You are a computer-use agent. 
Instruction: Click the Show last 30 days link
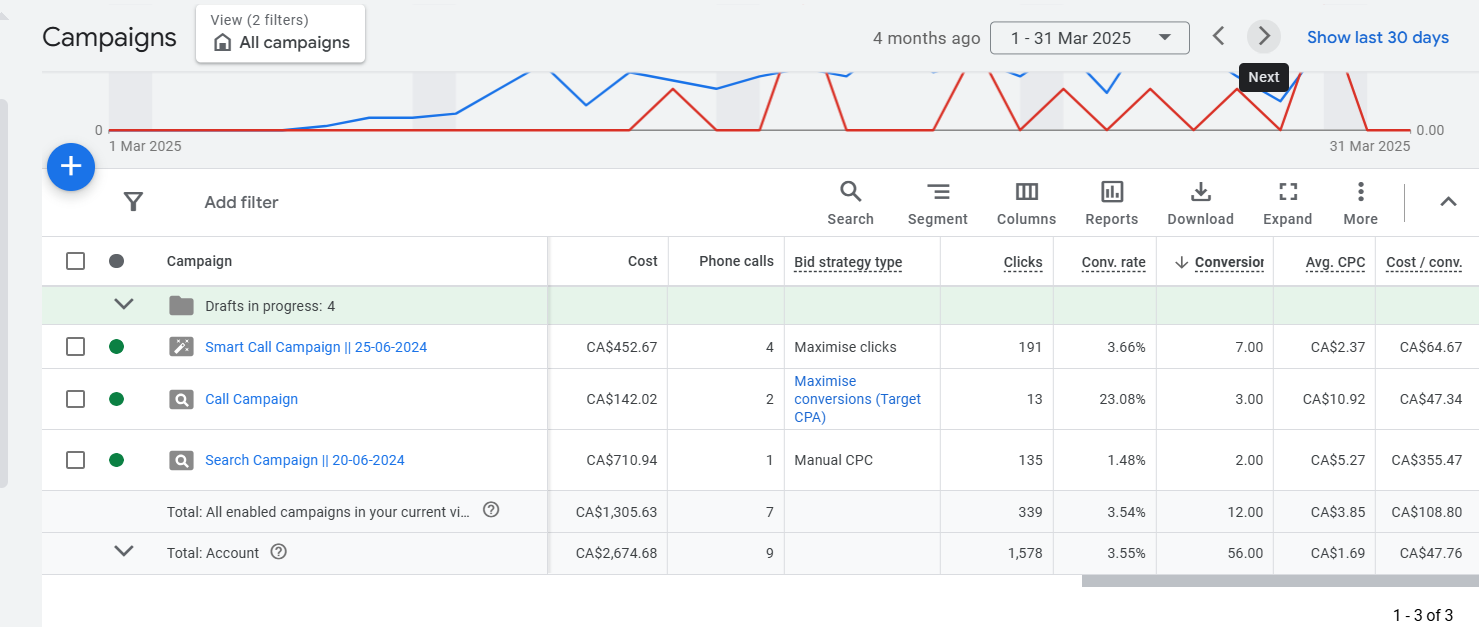tap(1377, 37)
